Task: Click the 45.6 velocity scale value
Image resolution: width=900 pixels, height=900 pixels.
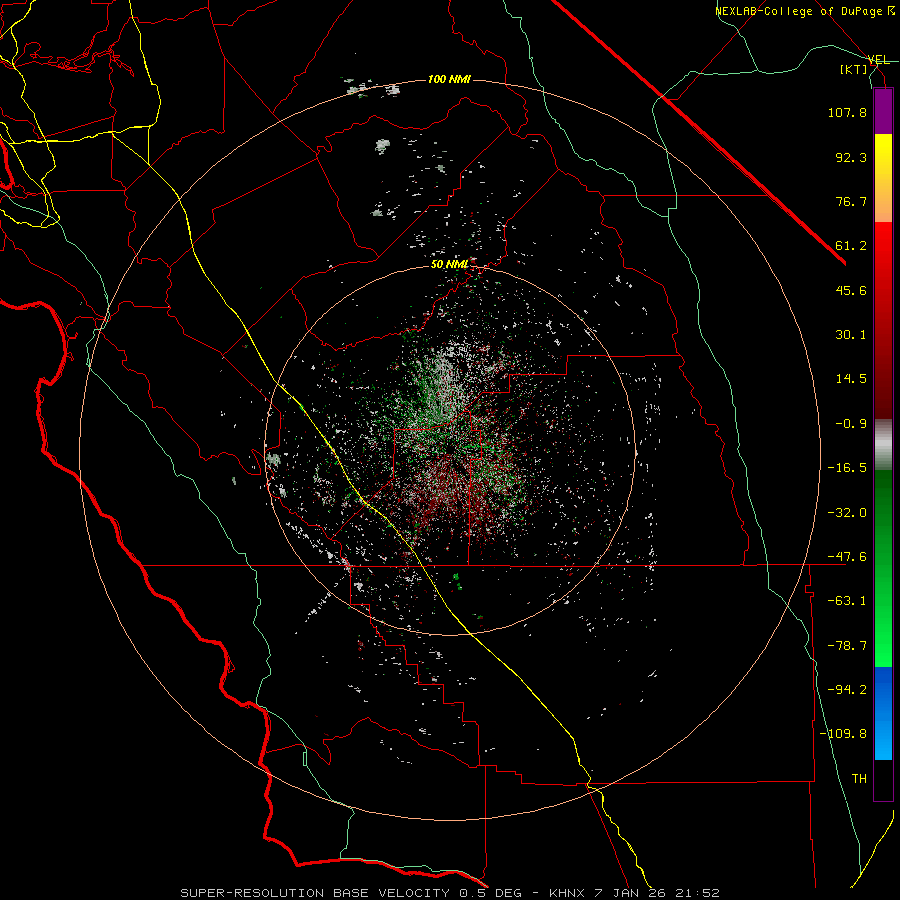Action: pyautogui.click(x=851, y=290)
